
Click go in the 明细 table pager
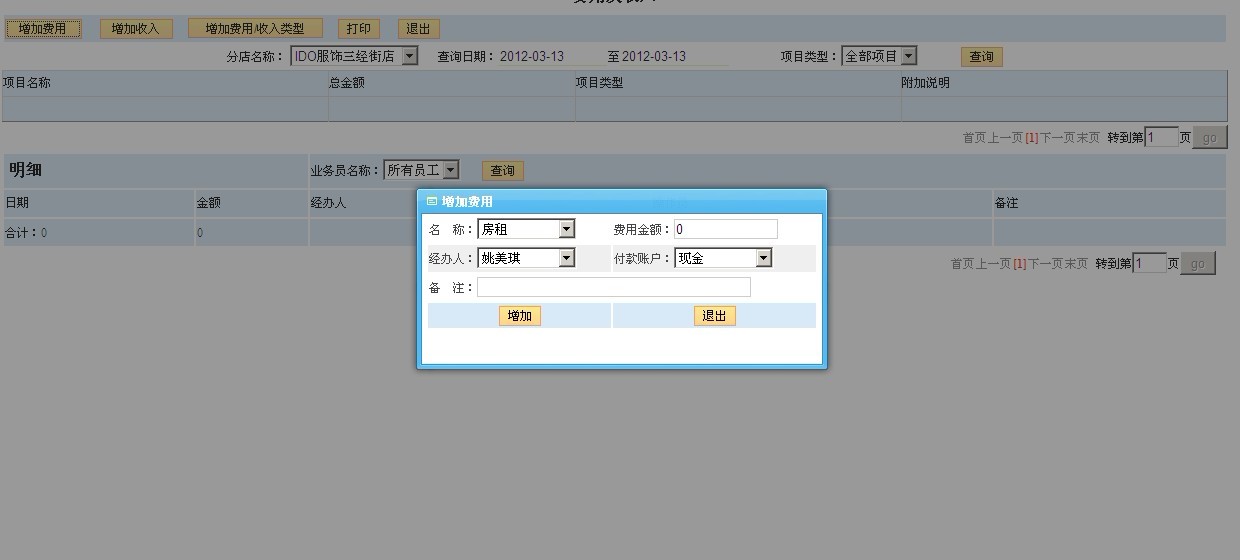1197,263
